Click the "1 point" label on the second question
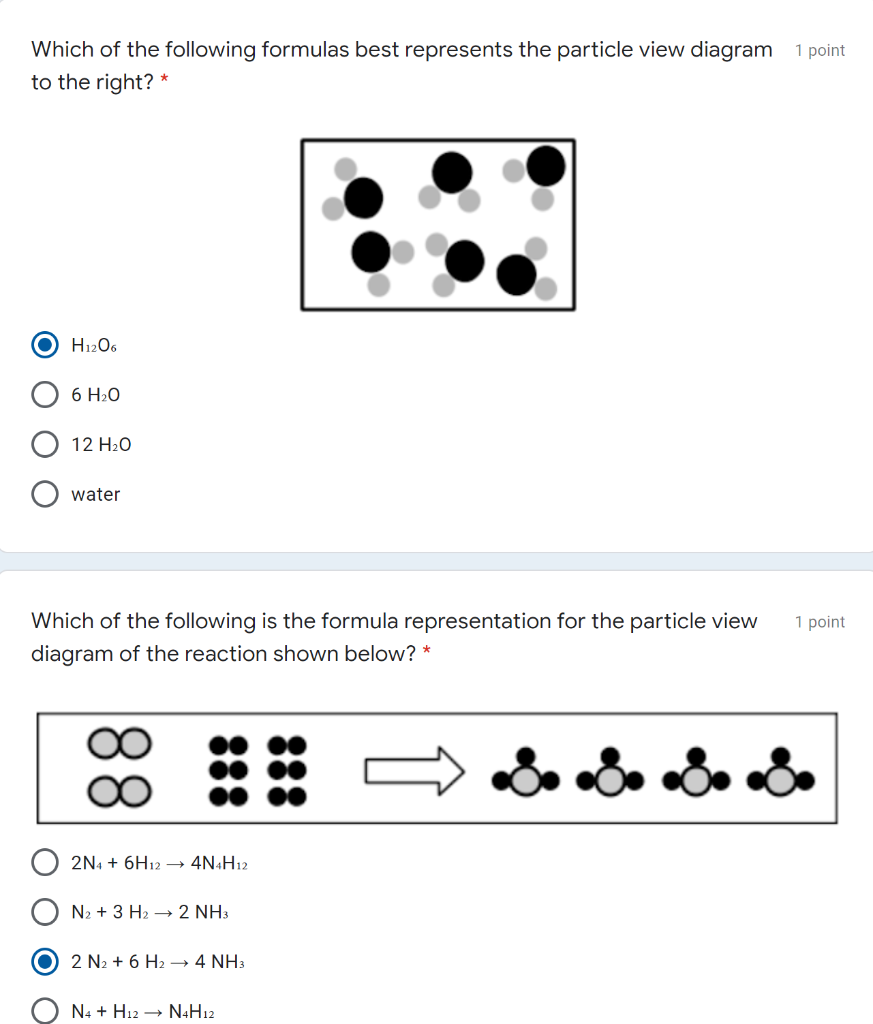 point(820,621)
